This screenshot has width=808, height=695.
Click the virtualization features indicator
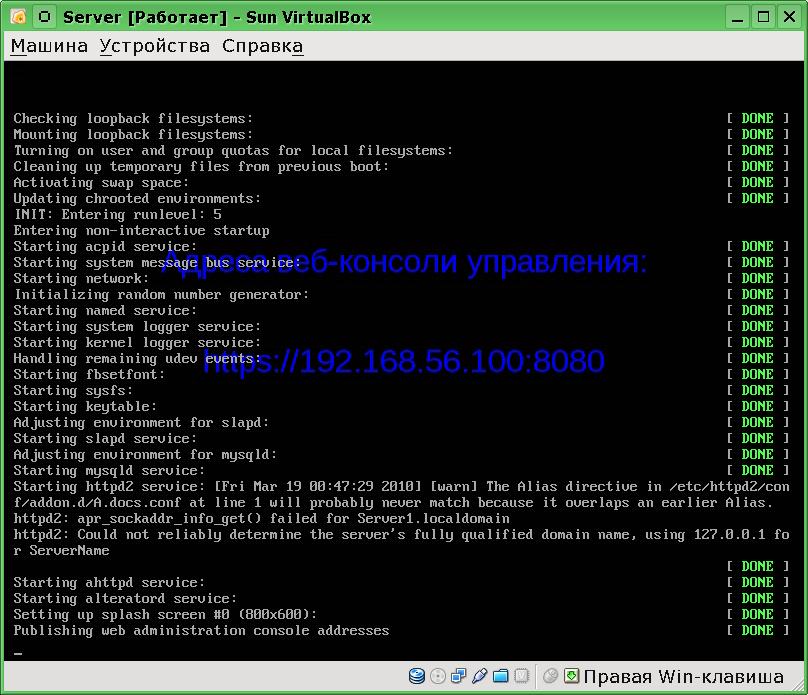click(x=521, y=676)
